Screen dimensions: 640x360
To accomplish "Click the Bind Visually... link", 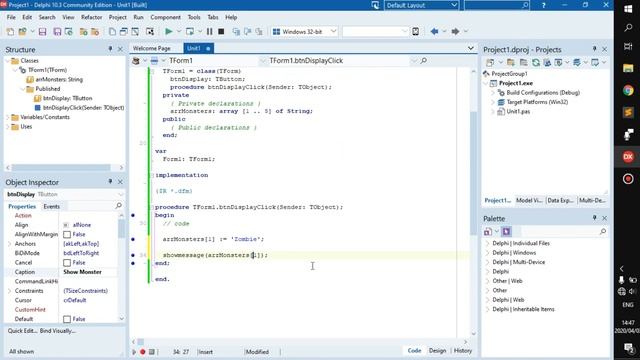I will [58, 331].
